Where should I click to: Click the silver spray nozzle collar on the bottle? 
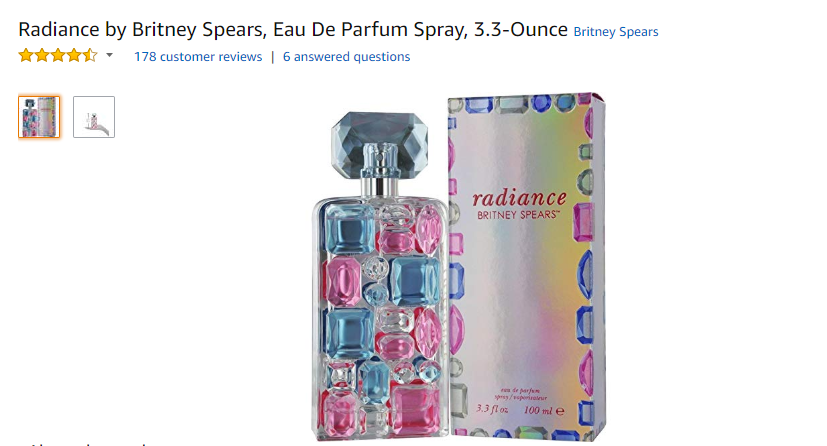point(380,186)
